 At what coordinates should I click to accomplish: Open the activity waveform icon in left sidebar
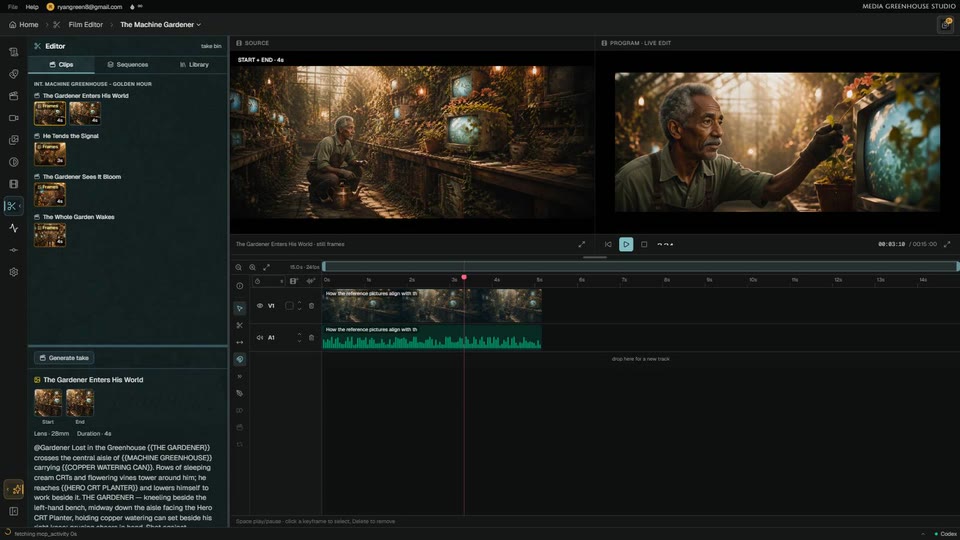[x=13, y=228]
